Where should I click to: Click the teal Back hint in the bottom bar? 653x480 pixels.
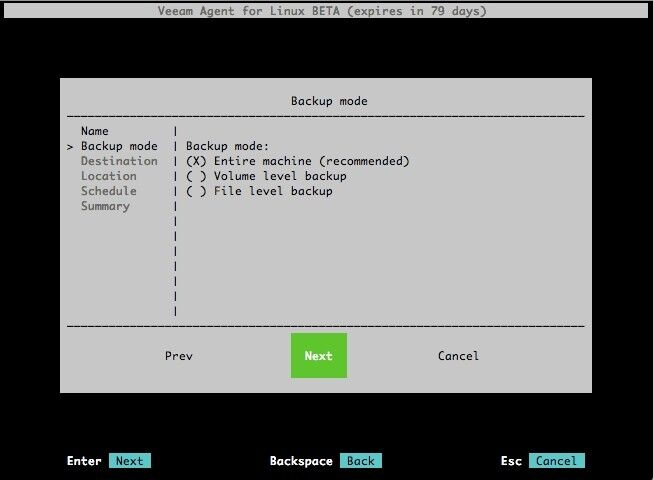click(360, 461)
